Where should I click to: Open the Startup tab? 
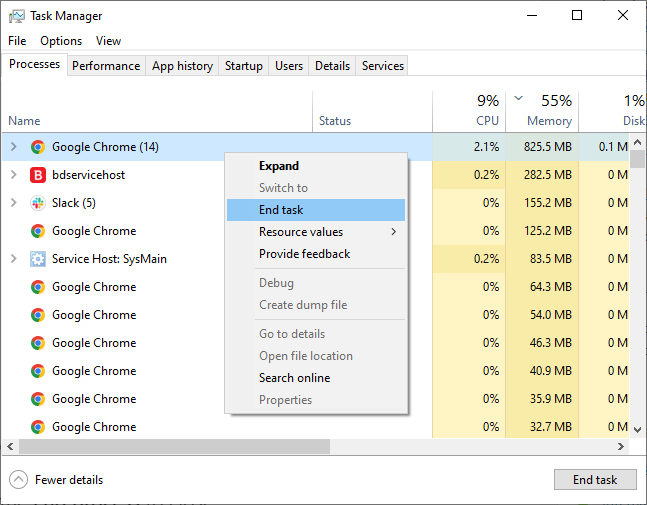click(x=244, y=66)
